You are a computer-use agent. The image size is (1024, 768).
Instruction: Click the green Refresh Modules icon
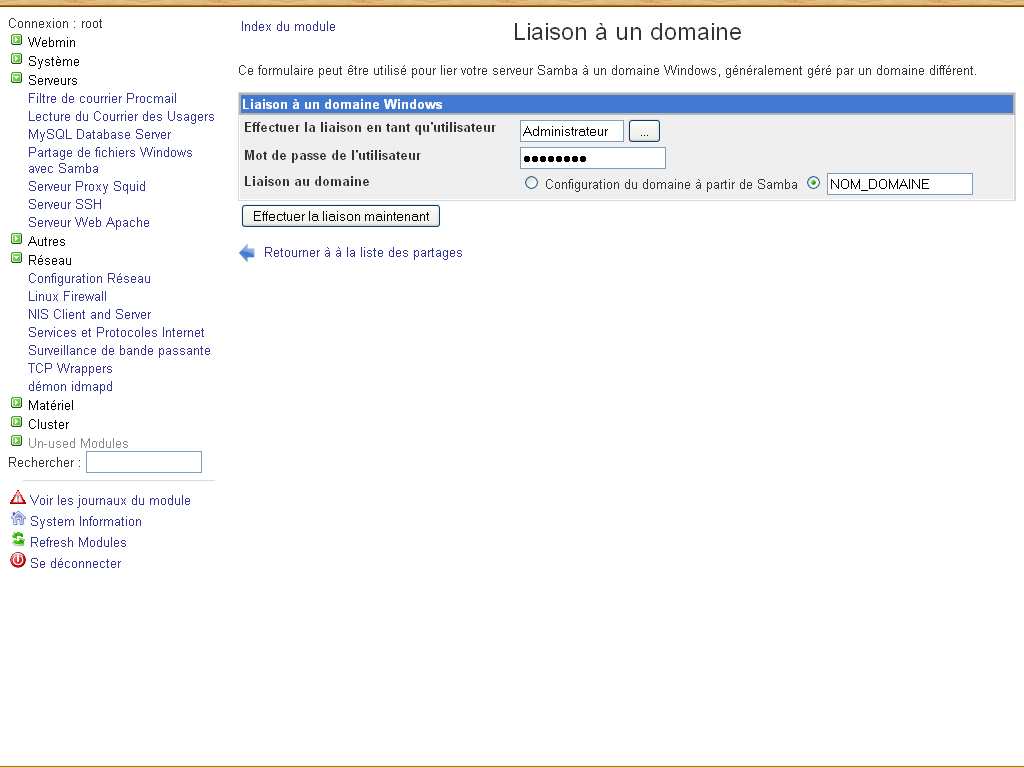[17, 540]
